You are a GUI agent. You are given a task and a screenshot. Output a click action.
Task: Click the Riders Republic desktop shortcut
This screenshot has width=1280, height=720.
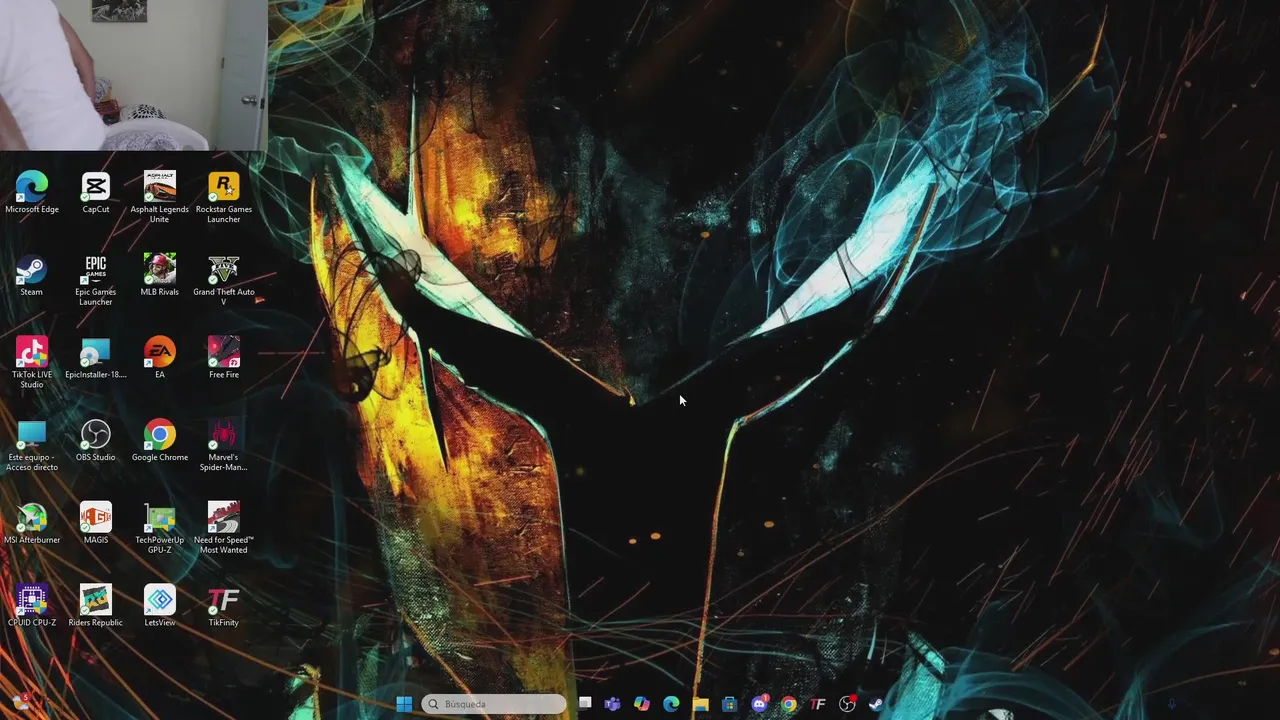(96, 607)
